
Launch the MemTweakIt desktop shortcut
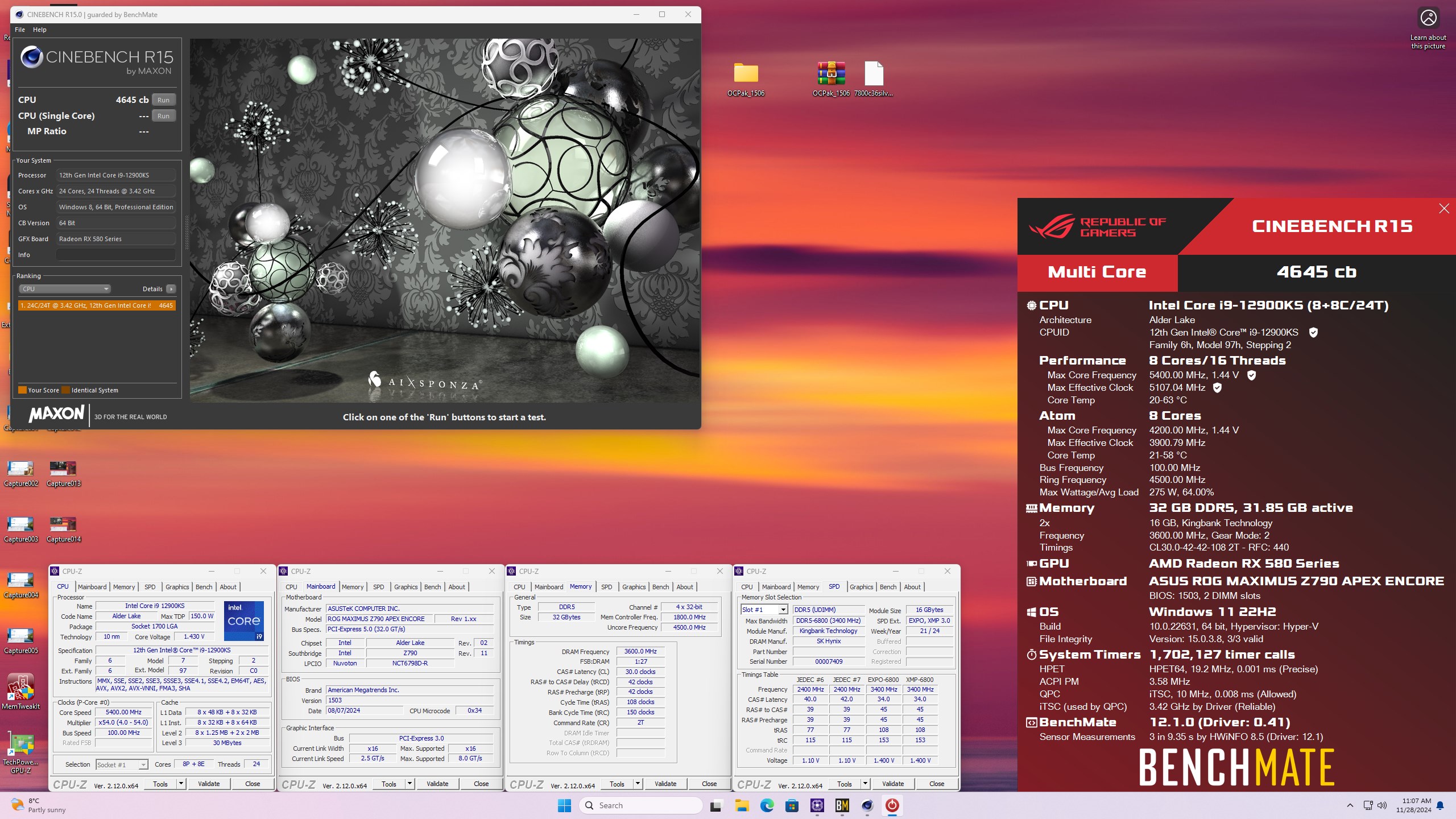point(21,691)
